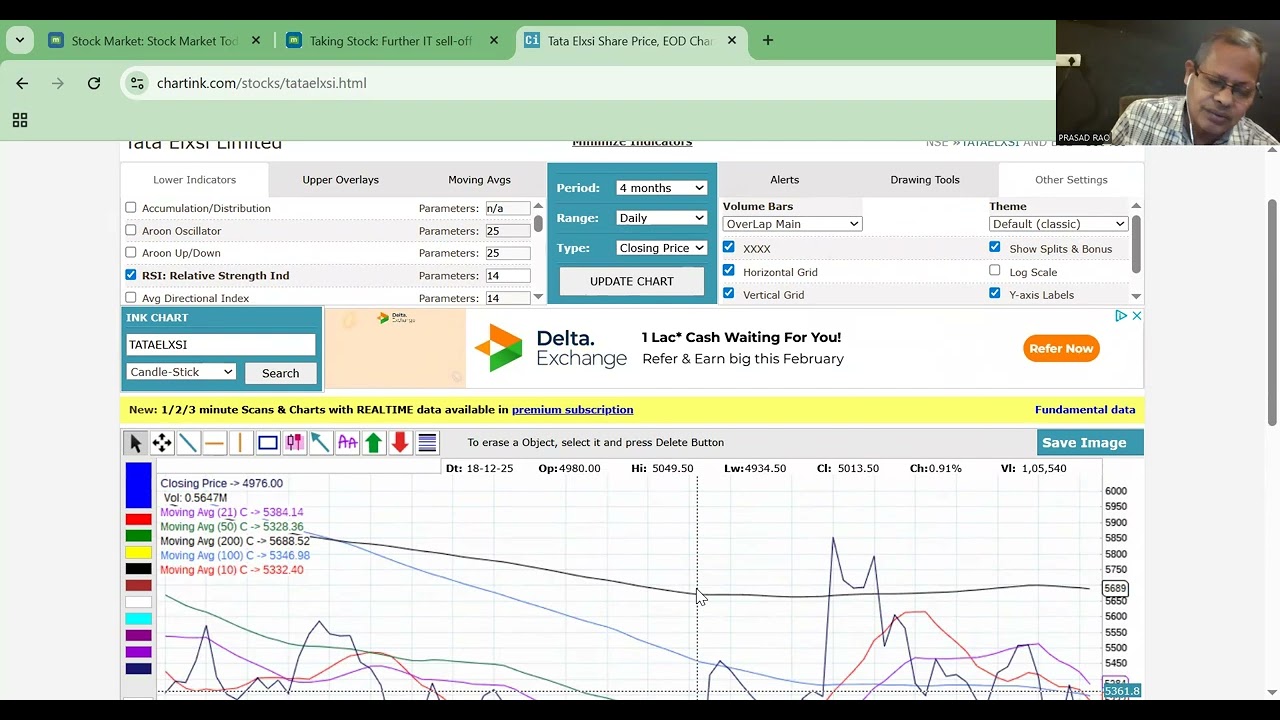Select the diagonal trend line tool
1280x720 pixels.
pos(188,442)
